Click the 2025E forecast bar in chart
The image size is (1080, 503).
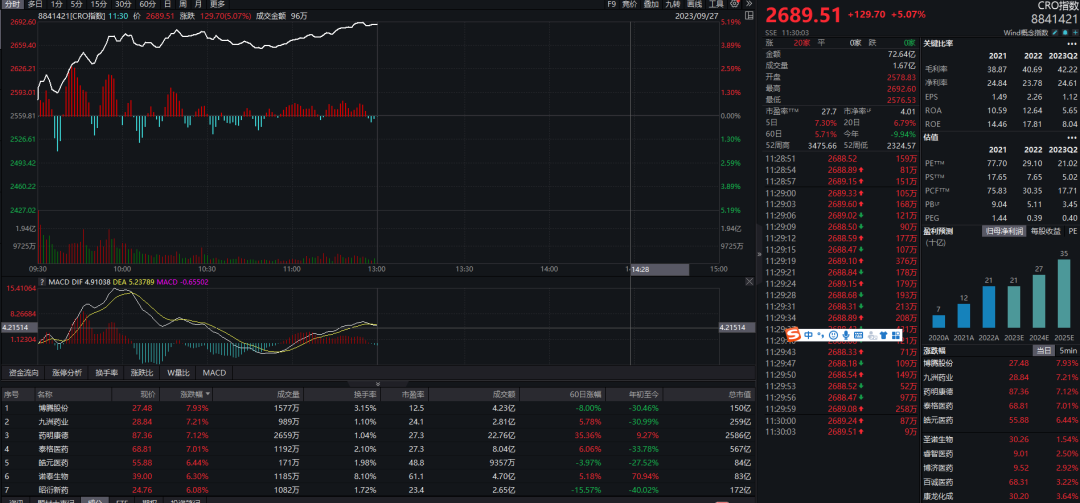coord(1064,293)
